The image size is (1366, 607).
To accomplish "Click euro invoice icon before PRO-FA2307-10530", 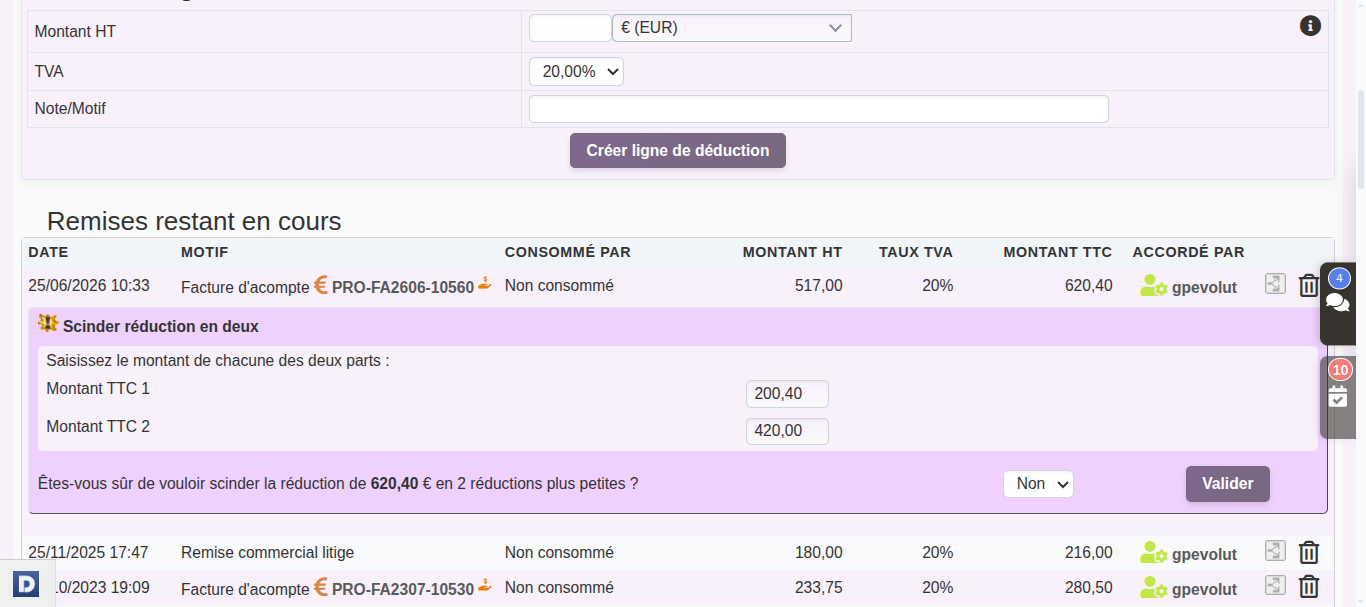I will click(x=321, y=587).
